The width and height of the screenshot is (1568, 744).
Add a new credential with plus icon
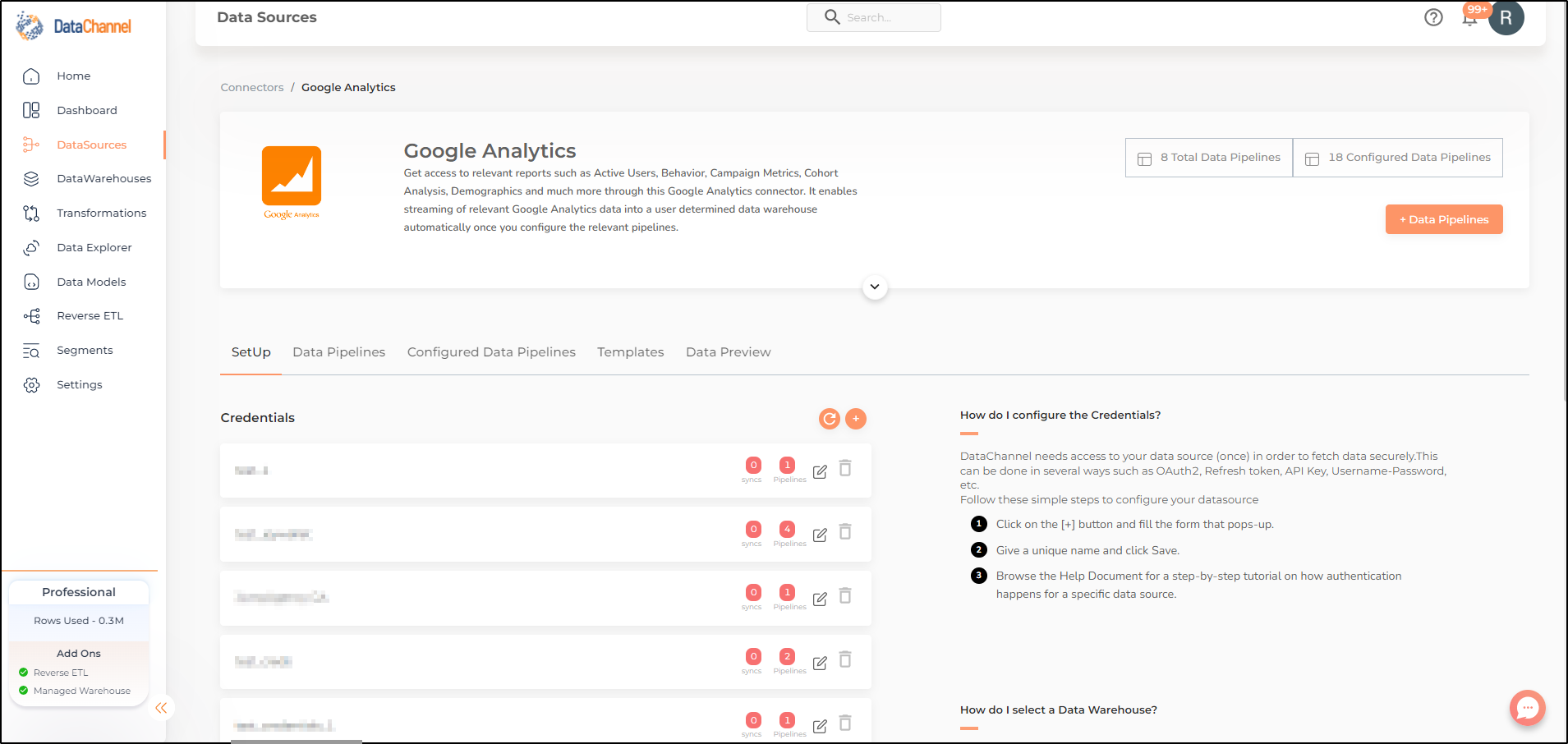pos(856,419)
